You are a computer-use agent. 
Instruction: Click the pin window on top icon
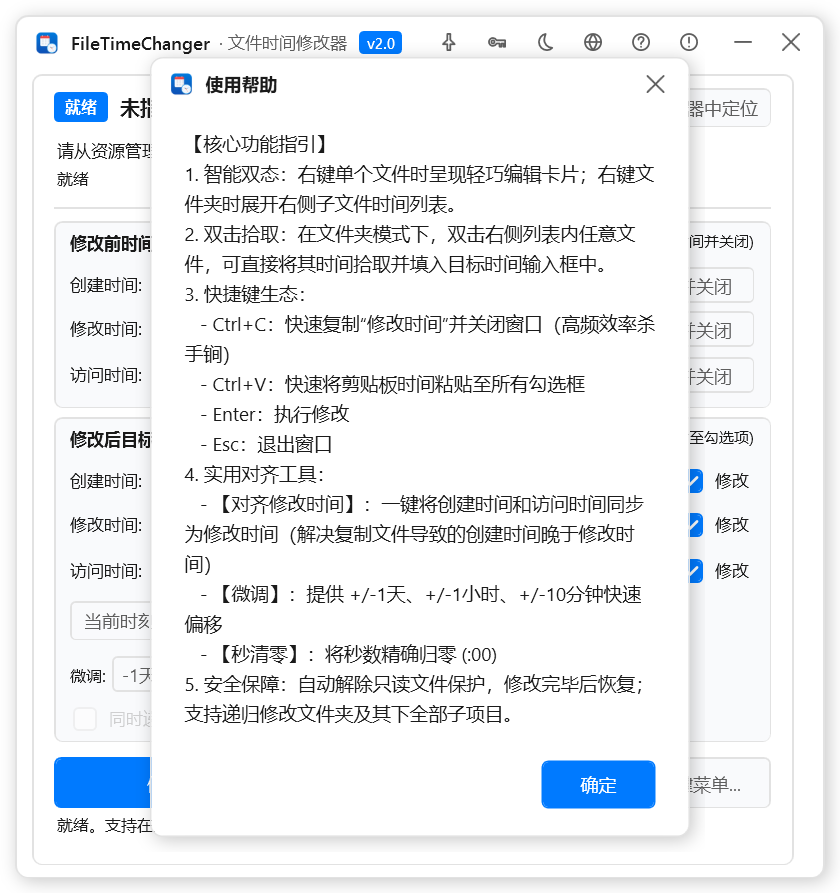pyautogui.click(x=449, y=42)
